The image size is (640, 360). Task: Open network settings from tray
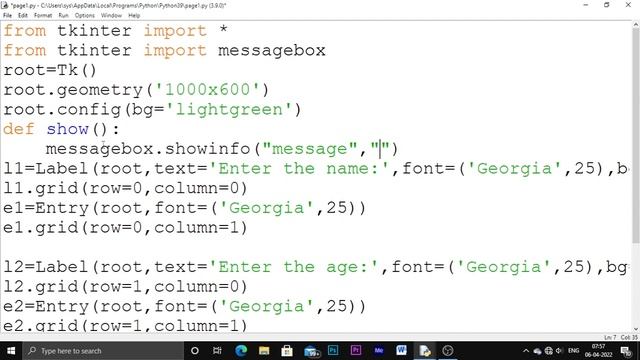[x=549, y=351]
